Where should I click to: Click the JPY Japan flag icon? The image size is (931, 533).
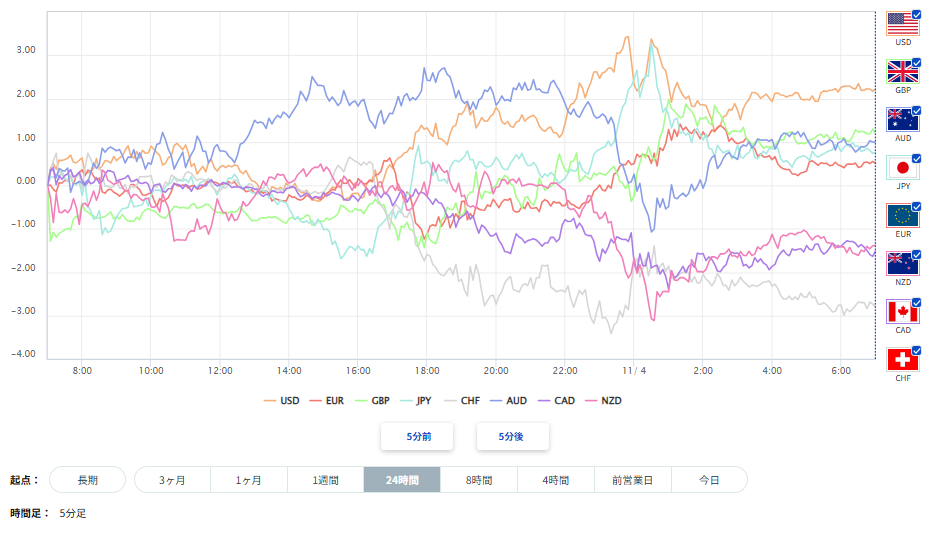coord(902,168)
